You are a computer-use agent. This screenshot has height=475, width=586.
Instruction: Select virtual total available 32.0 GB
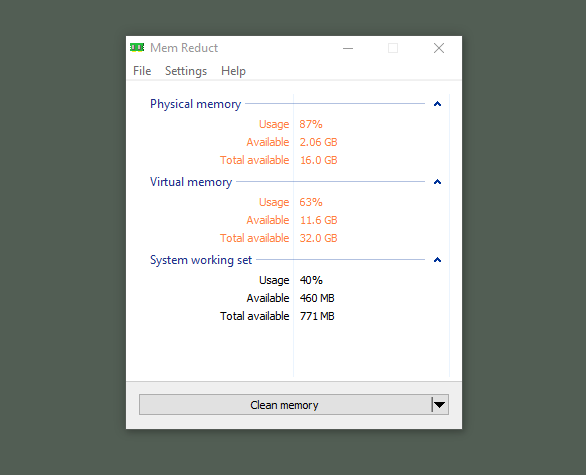tap(318, 238)
